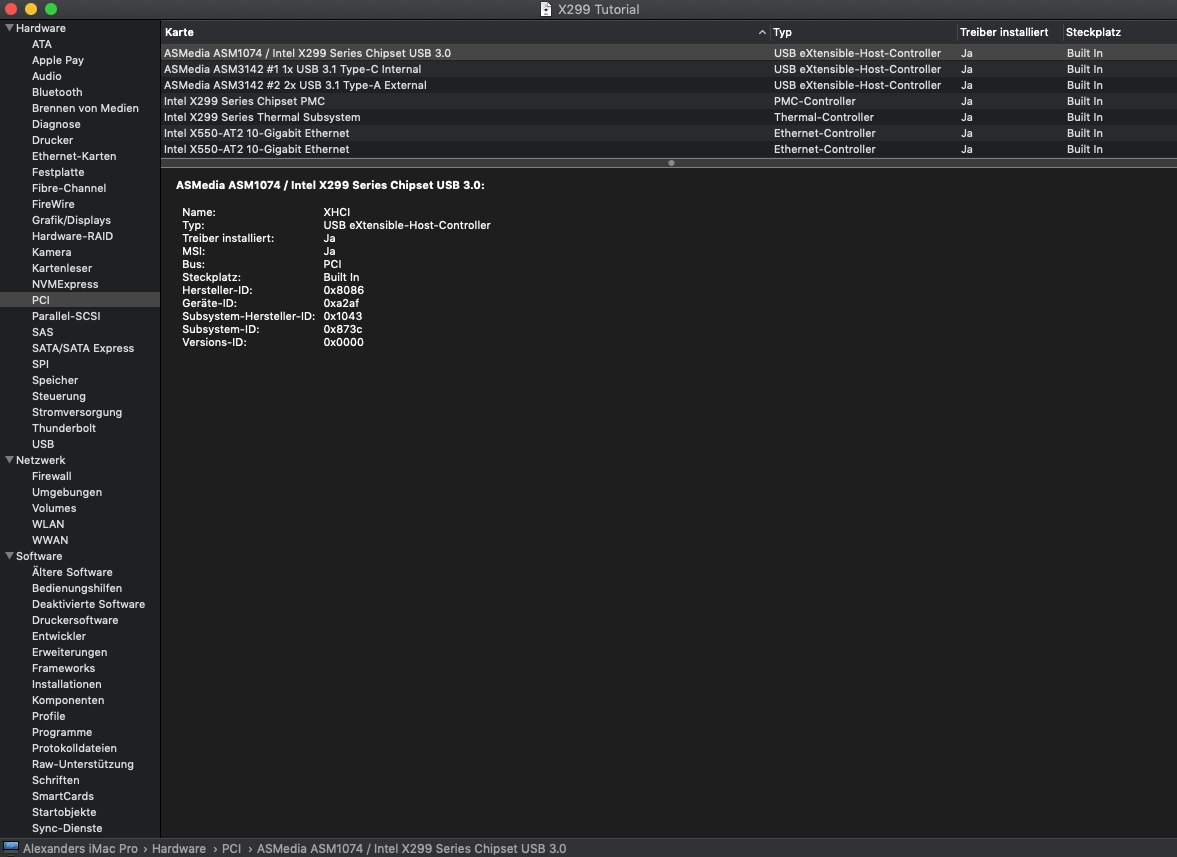This screenshot has height=857, width=1177.
Task: Open Installationen entry
Action: [x=66, y=684]
